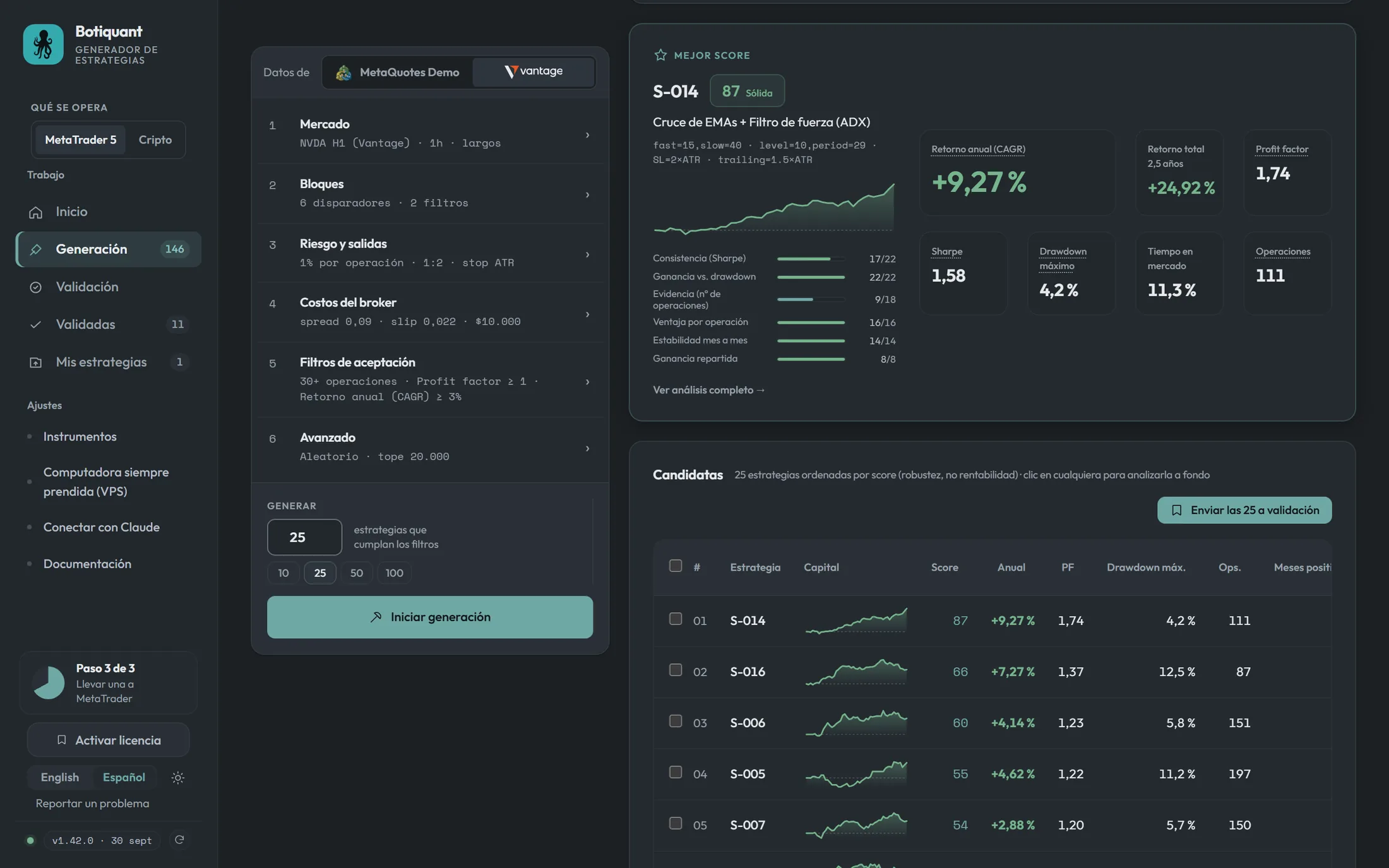Click the Validadas checkmark icon

35,324
